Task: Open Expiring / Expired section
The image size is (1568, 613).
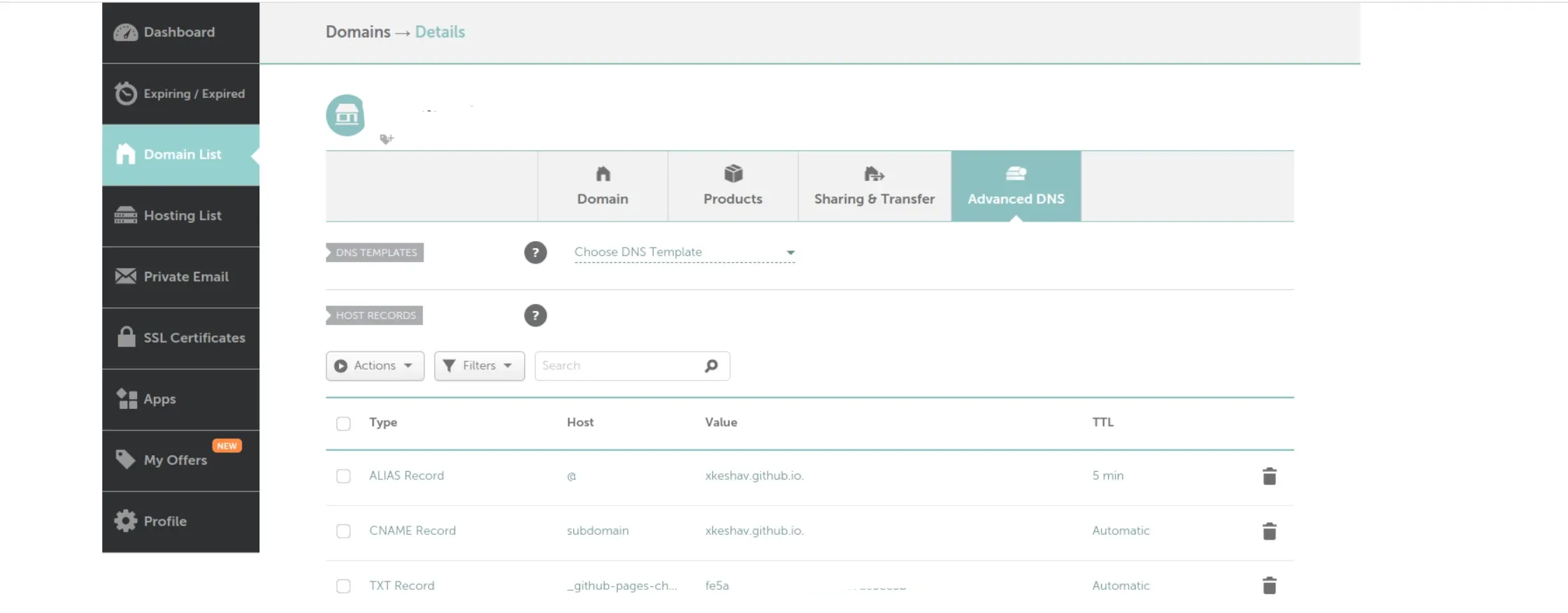Action: click(180, 94)
